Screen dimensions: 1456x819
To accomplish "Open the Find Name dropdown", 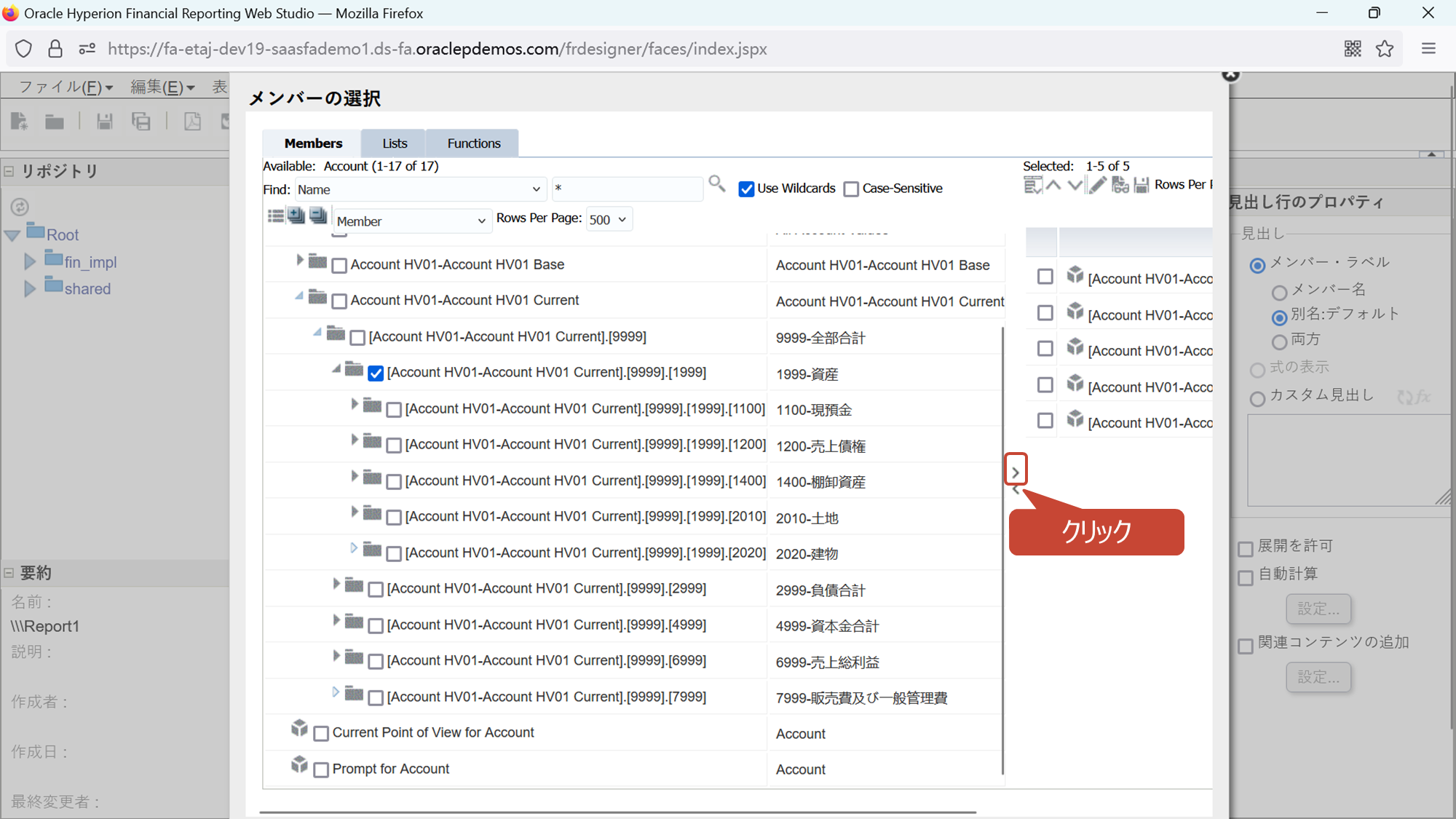I will click(419, 190).
